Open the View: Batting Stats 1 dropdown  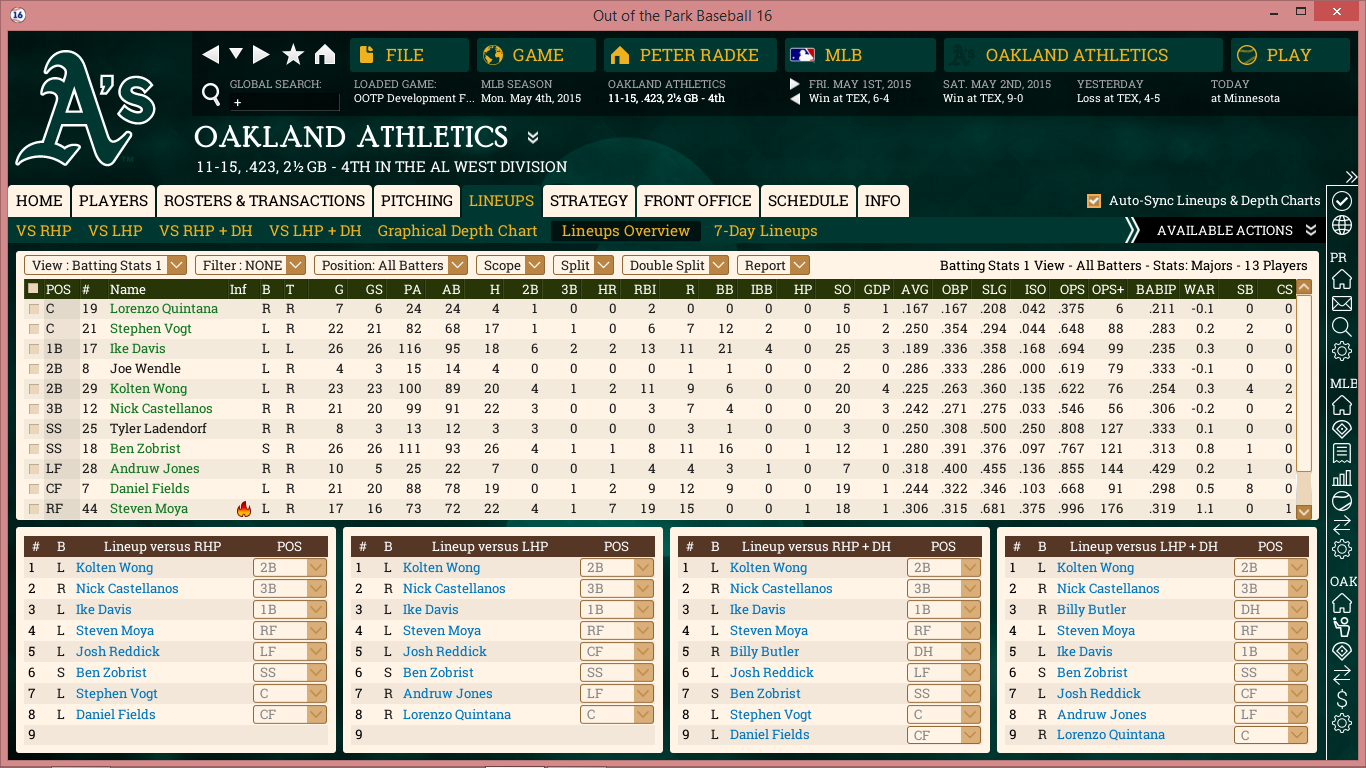[106, 265]
